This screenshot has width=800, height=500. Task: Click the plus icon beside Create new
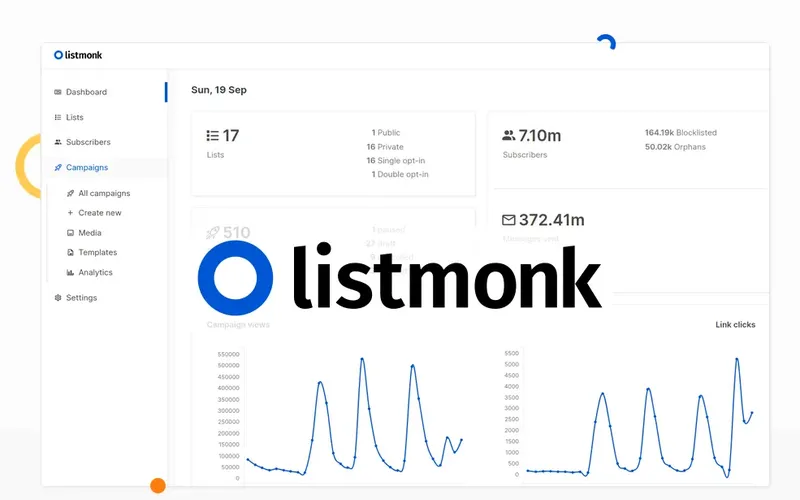tap(70, 213)
